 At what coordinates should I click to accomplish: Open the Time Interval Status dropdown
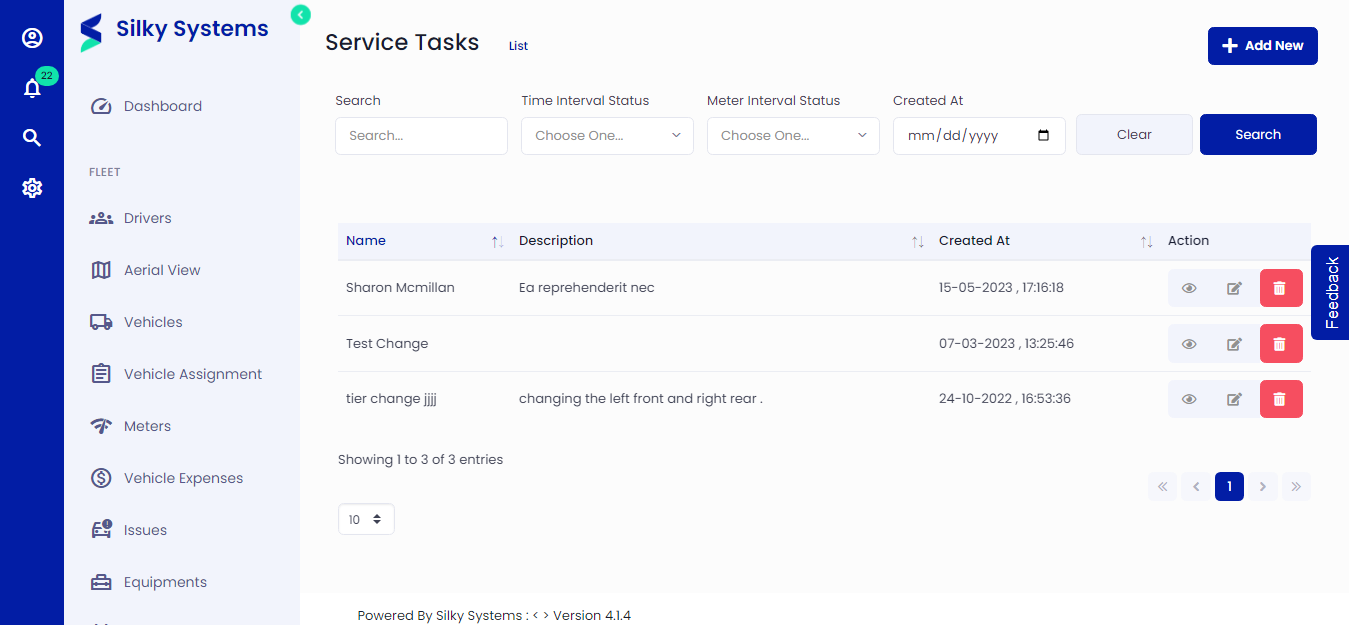point(606,135)
